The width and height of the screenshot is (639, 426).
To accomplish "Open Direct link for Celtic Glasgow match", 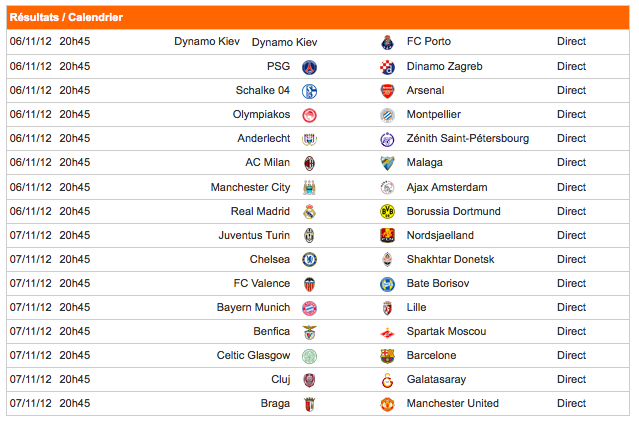I will 571,355.
